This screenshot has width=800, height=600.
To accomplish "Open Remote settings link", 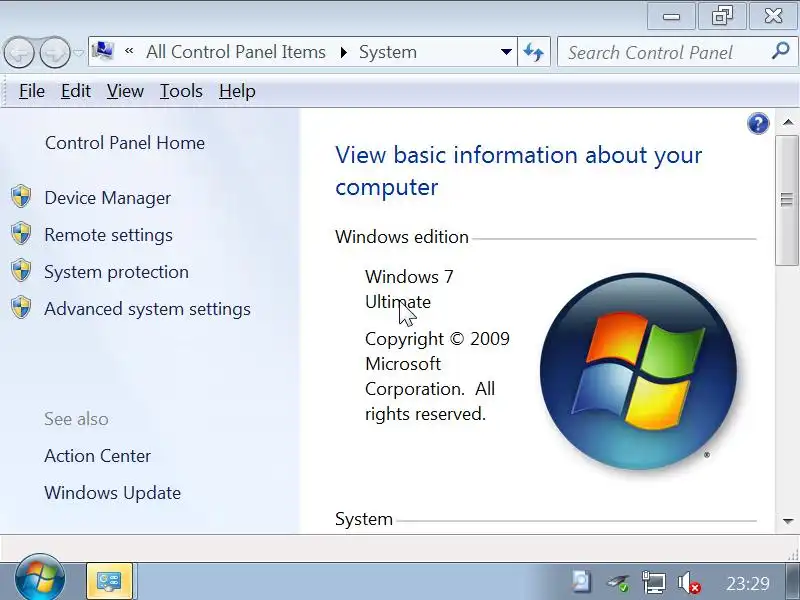I will coord(109,235).
